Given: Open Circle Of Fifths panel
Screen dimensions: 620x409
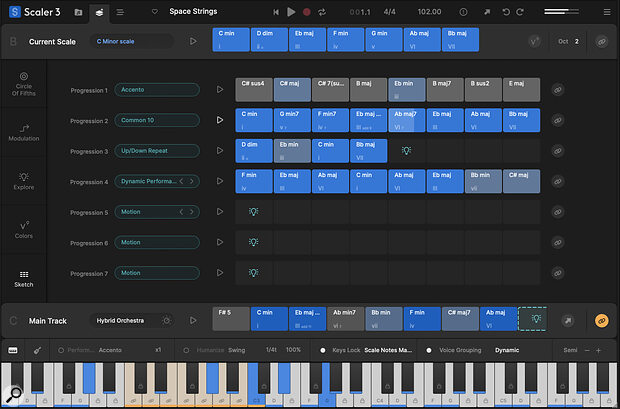Looking at the screenshot, I should point(24,84).
